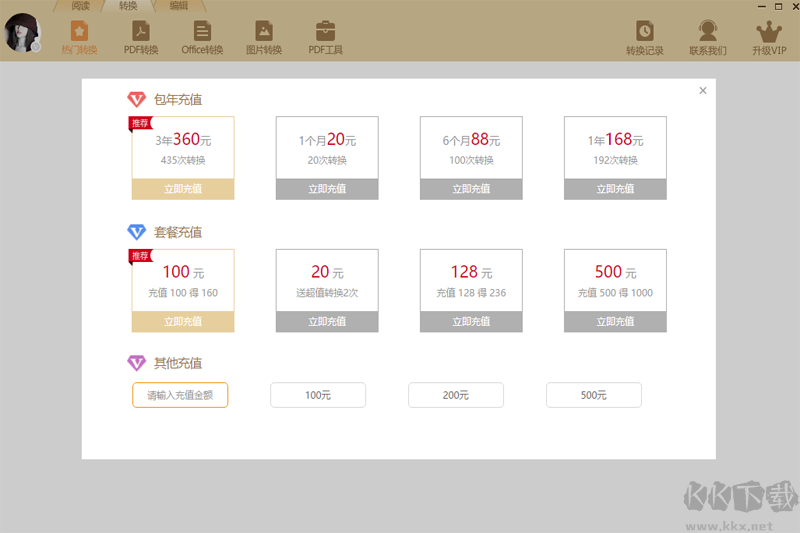Click the 升级VIP crown icon
This screenshot has width=800, height=533.
[769, 31]
